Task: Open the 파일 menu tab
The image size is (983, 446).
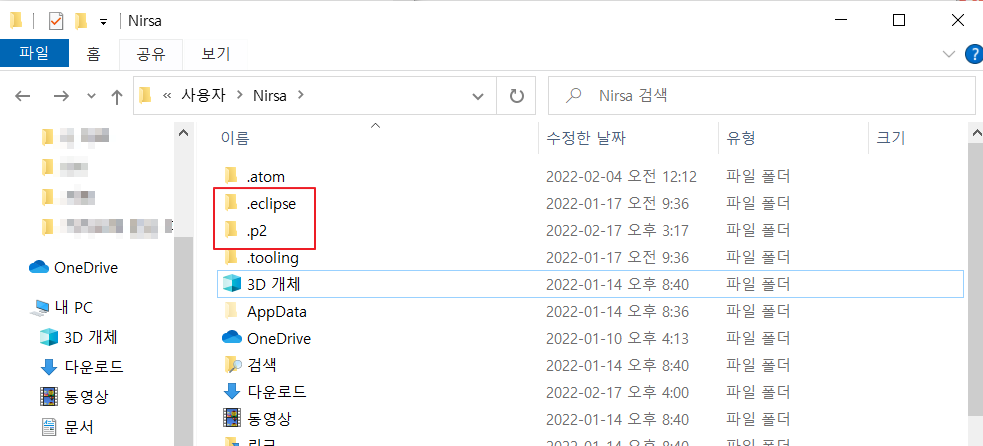Action: click(x=34, y=53)
